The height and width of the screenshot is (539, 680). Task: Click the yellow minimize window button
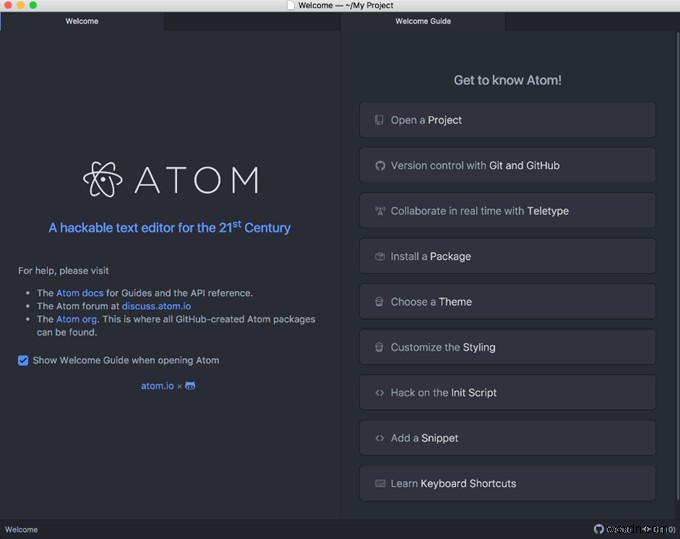20,5
